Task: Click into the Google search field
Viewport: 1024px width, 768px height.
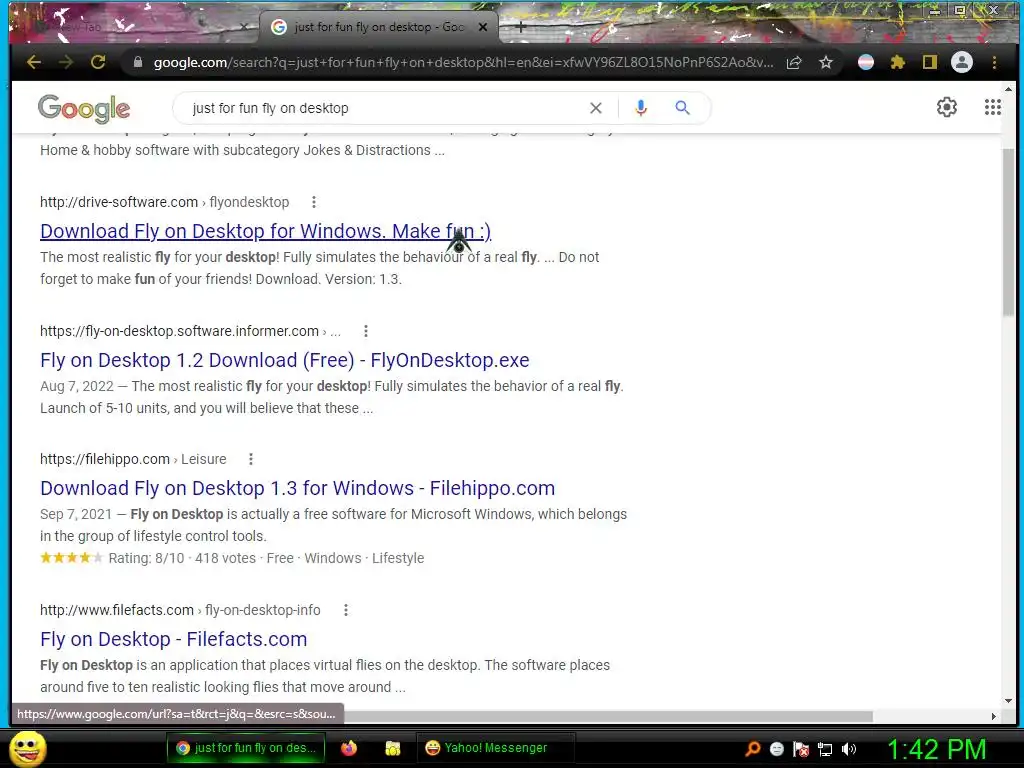Action: coord(385,108)
